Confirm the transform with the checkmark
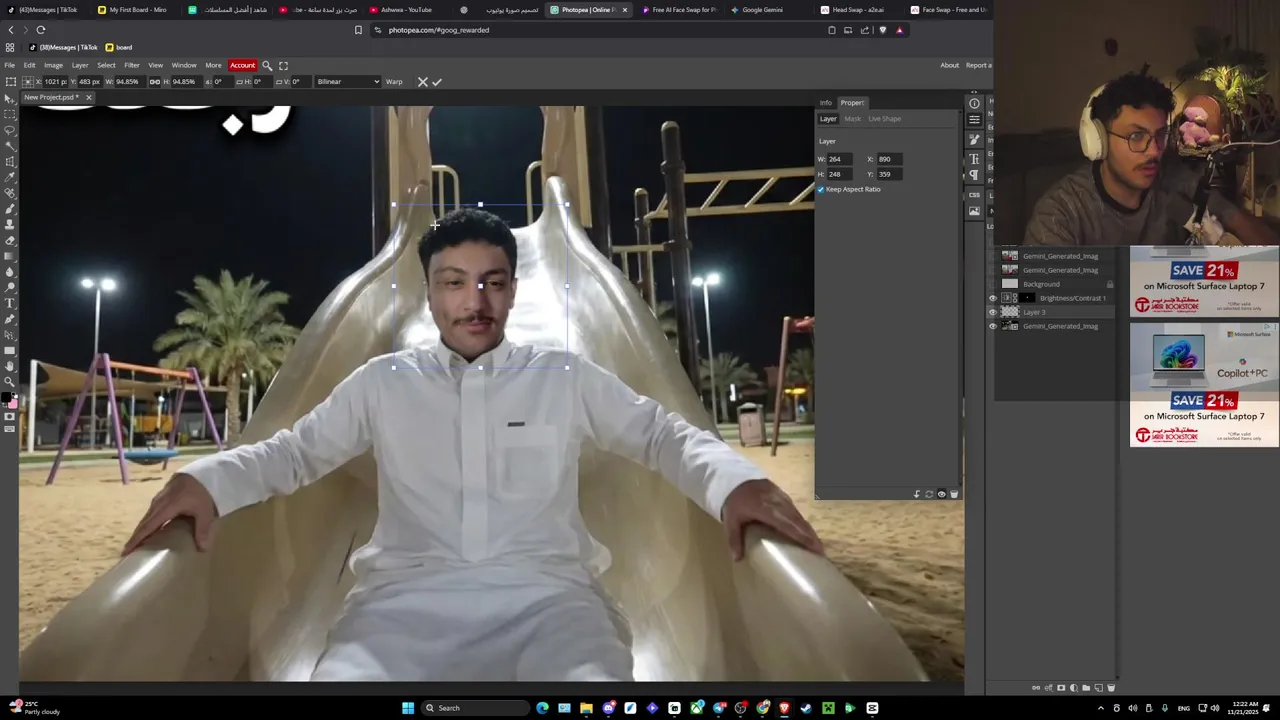Screen dimensions: 1280x720 pyautogui.click(x=437, y=82)
